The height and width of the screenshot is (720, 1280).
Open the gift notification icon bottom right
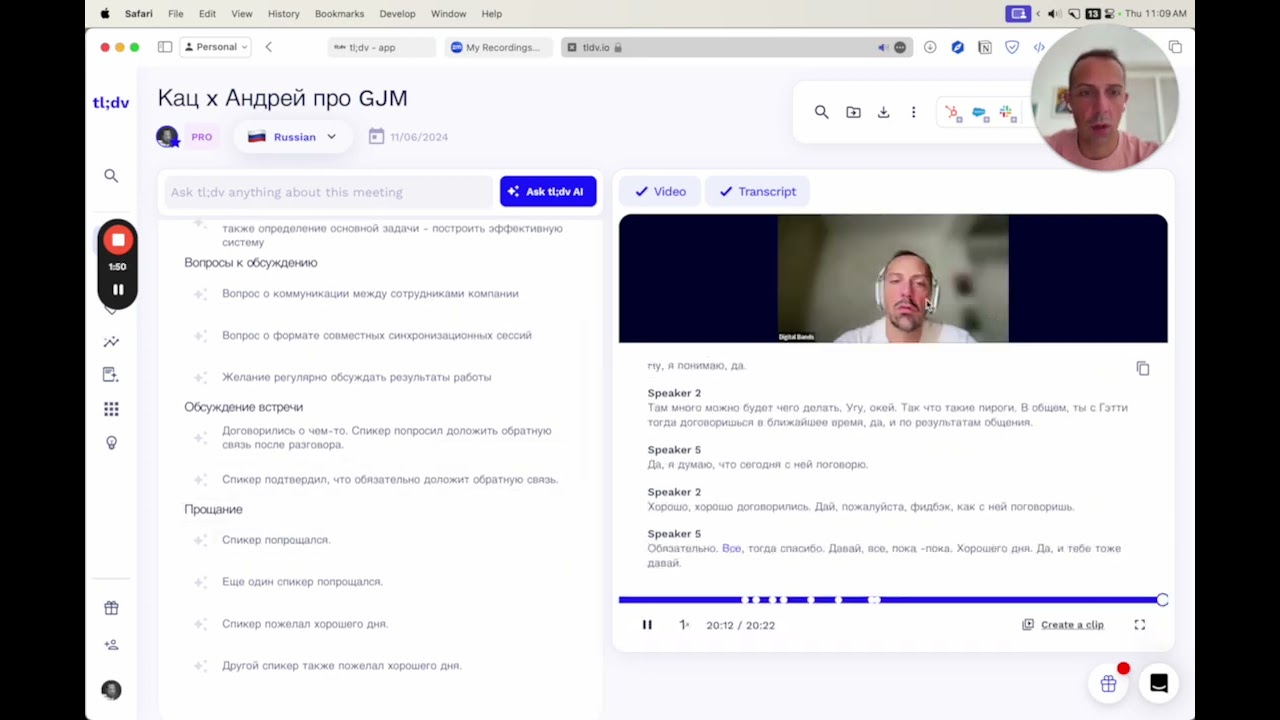pos(1108,684)
